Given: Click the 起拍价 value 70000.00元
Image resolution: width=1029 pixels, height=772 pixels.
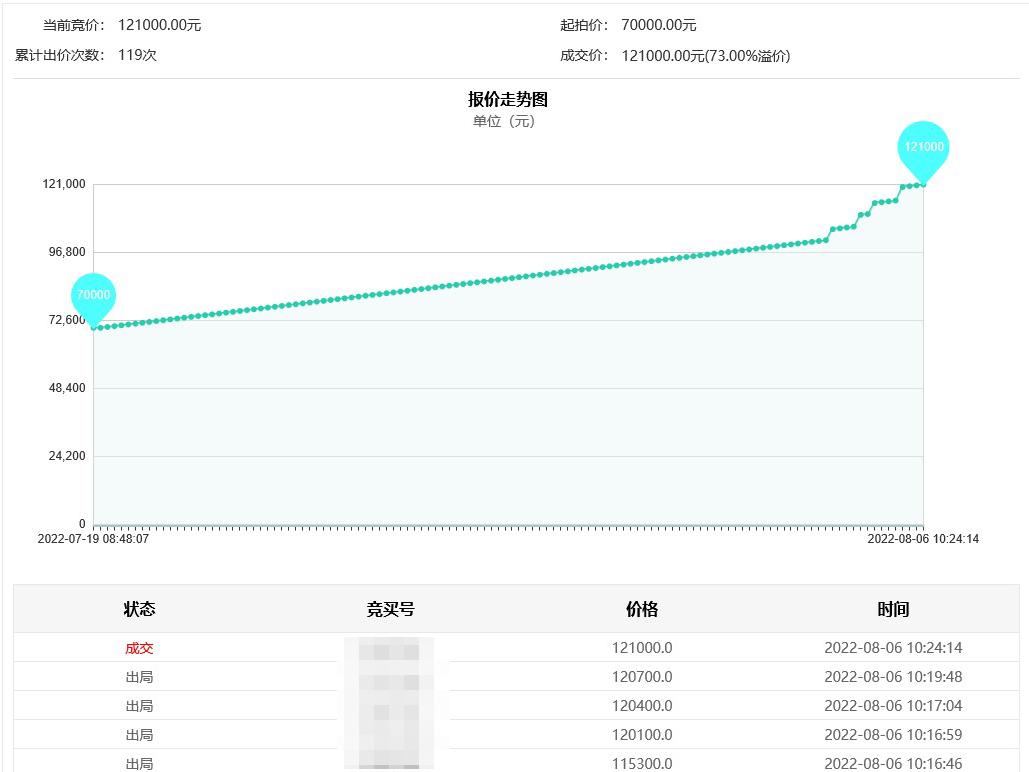Looking at the screenshot, I should [659, 25].
